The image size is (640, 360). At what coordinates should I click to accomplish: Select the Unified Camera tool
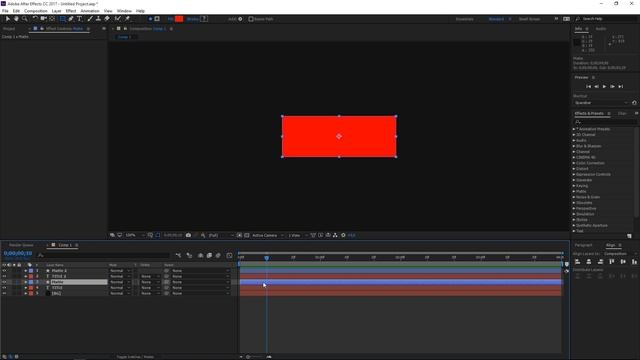[x=44, y=19]
